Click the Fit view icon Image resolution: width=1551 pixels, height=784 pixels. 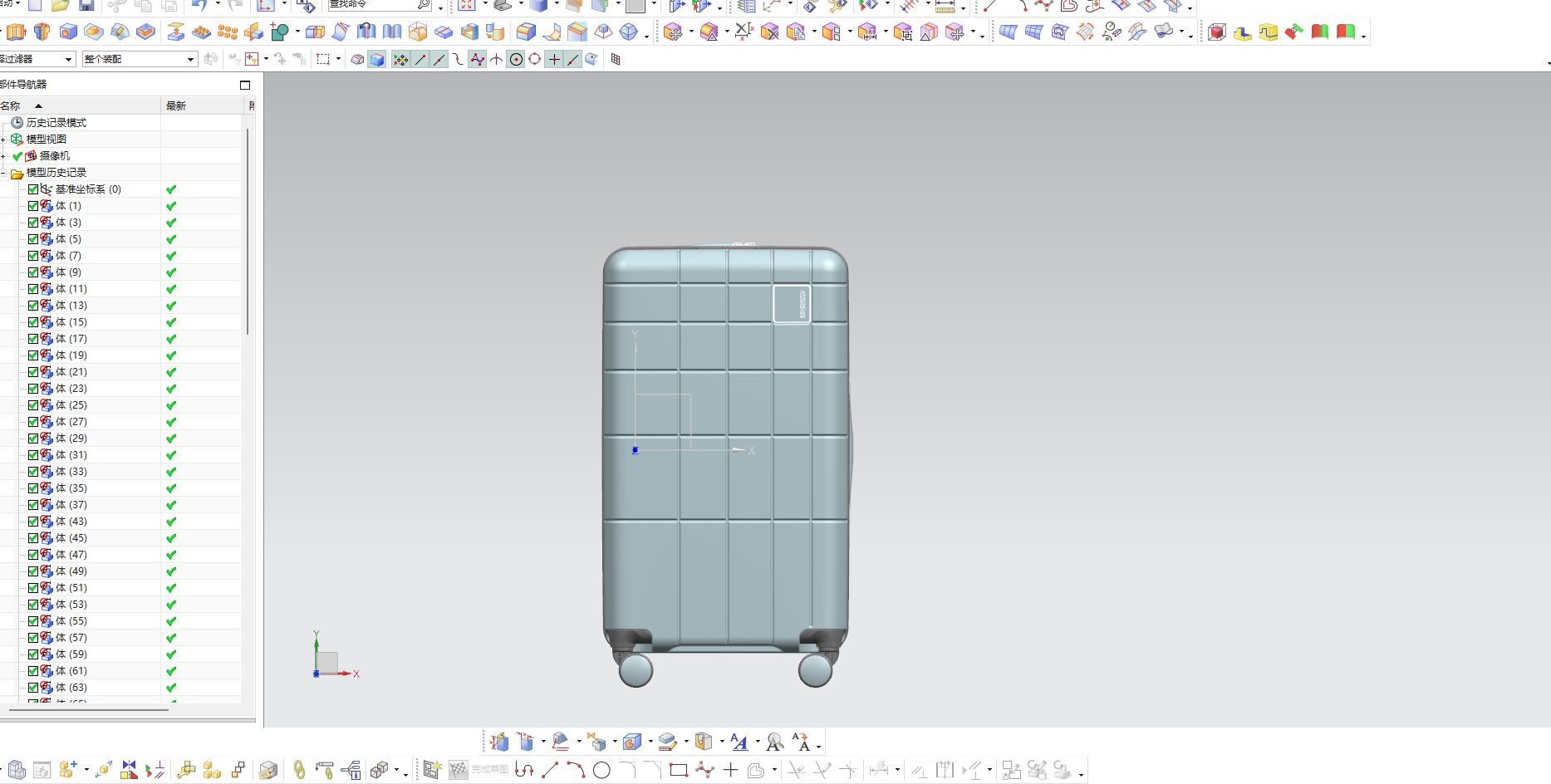click(x=467, y=5)
